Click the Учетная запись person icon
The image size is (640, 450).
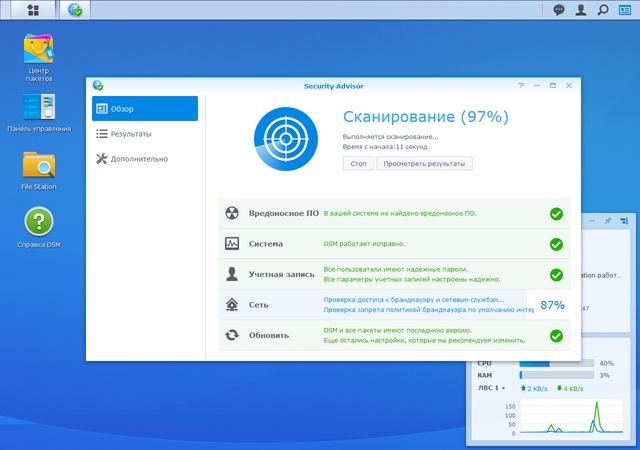(232, 274)
